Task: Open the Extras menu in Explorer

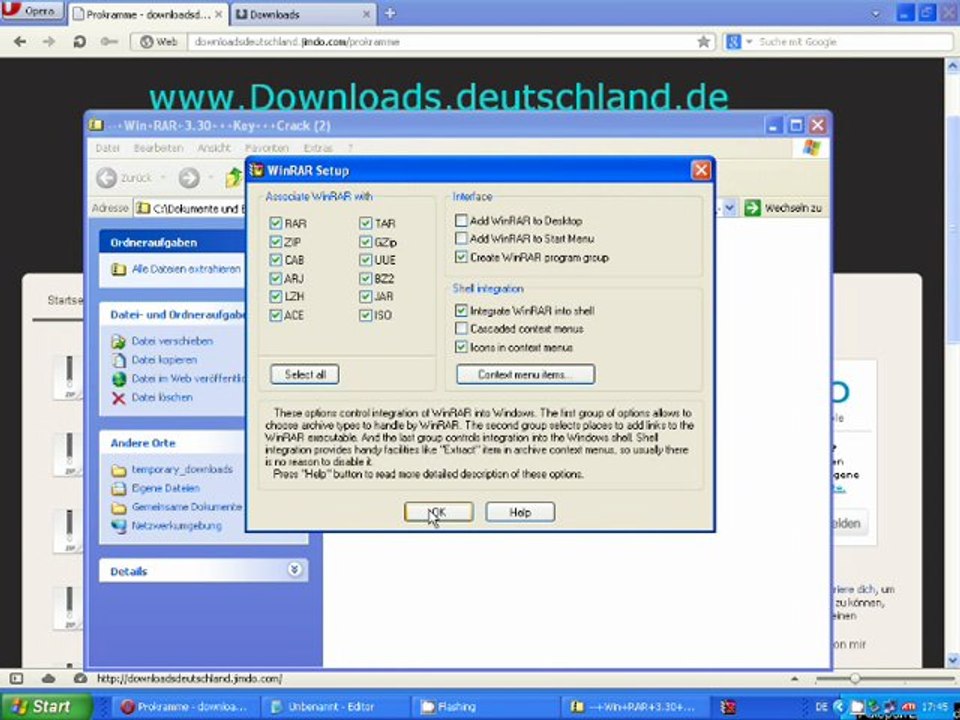Action: click(x=318, y=148)
